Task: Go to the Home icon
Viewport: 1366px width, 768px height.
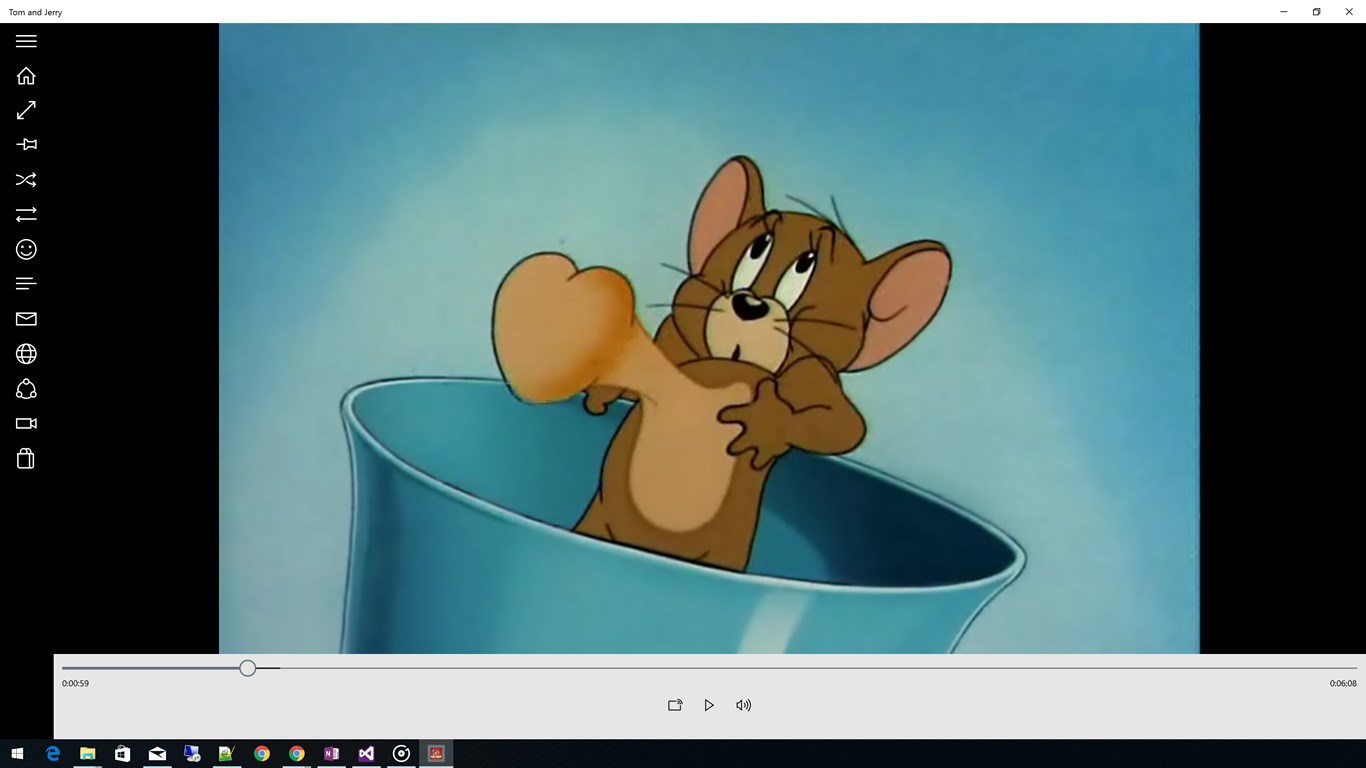Action: click(x=26, y=76)
